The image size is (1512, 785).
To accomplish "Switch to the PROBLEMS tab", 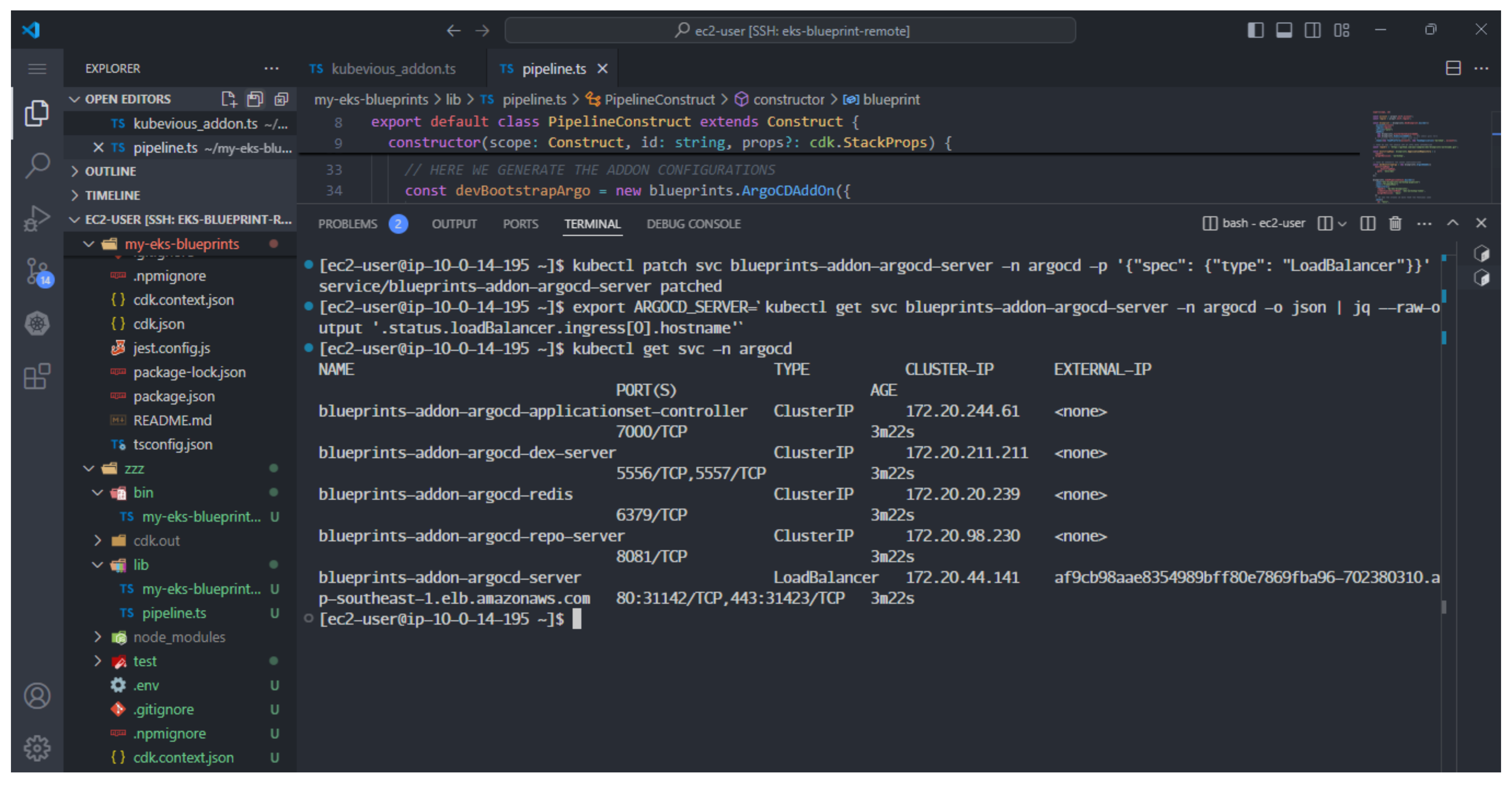I will [x=347, y=224].
